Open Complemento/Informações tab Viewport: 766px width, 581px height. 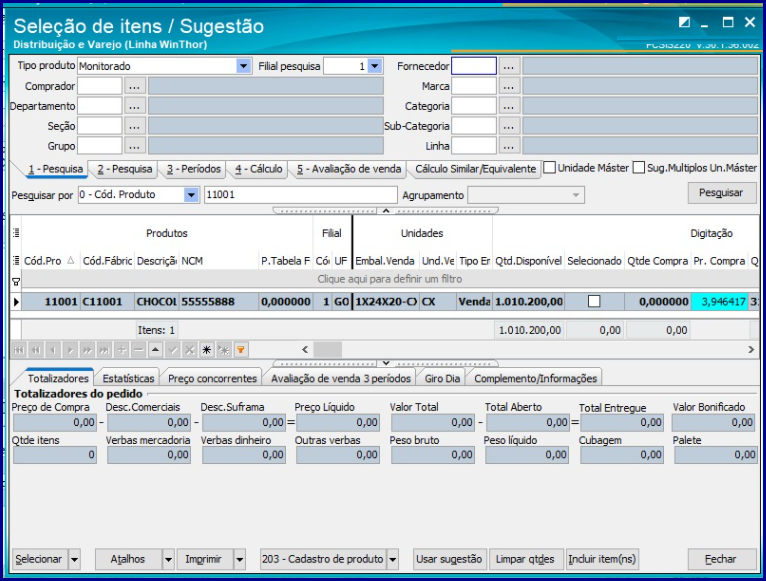click(535, 379)
